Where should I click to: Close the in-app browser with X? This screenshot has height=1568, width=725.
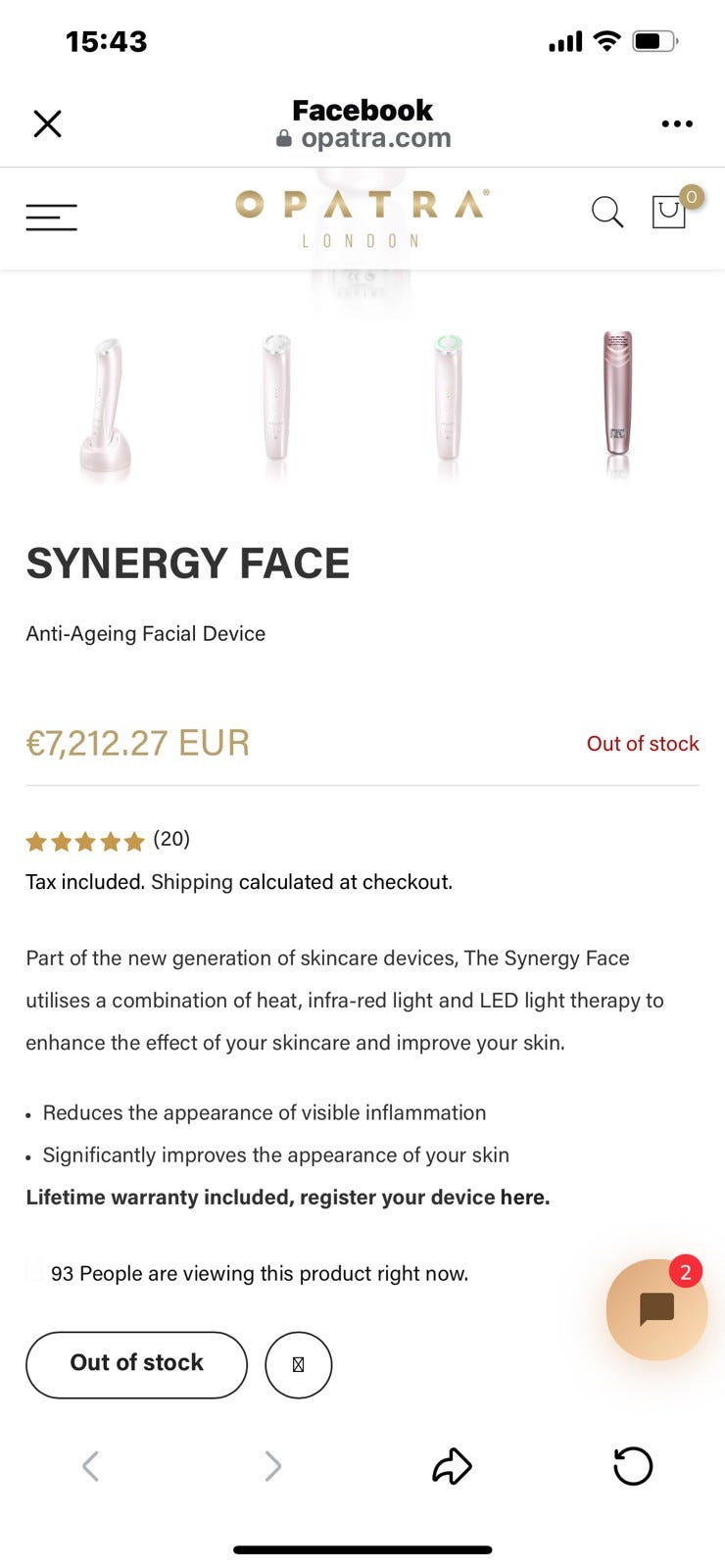click(47, 123)
